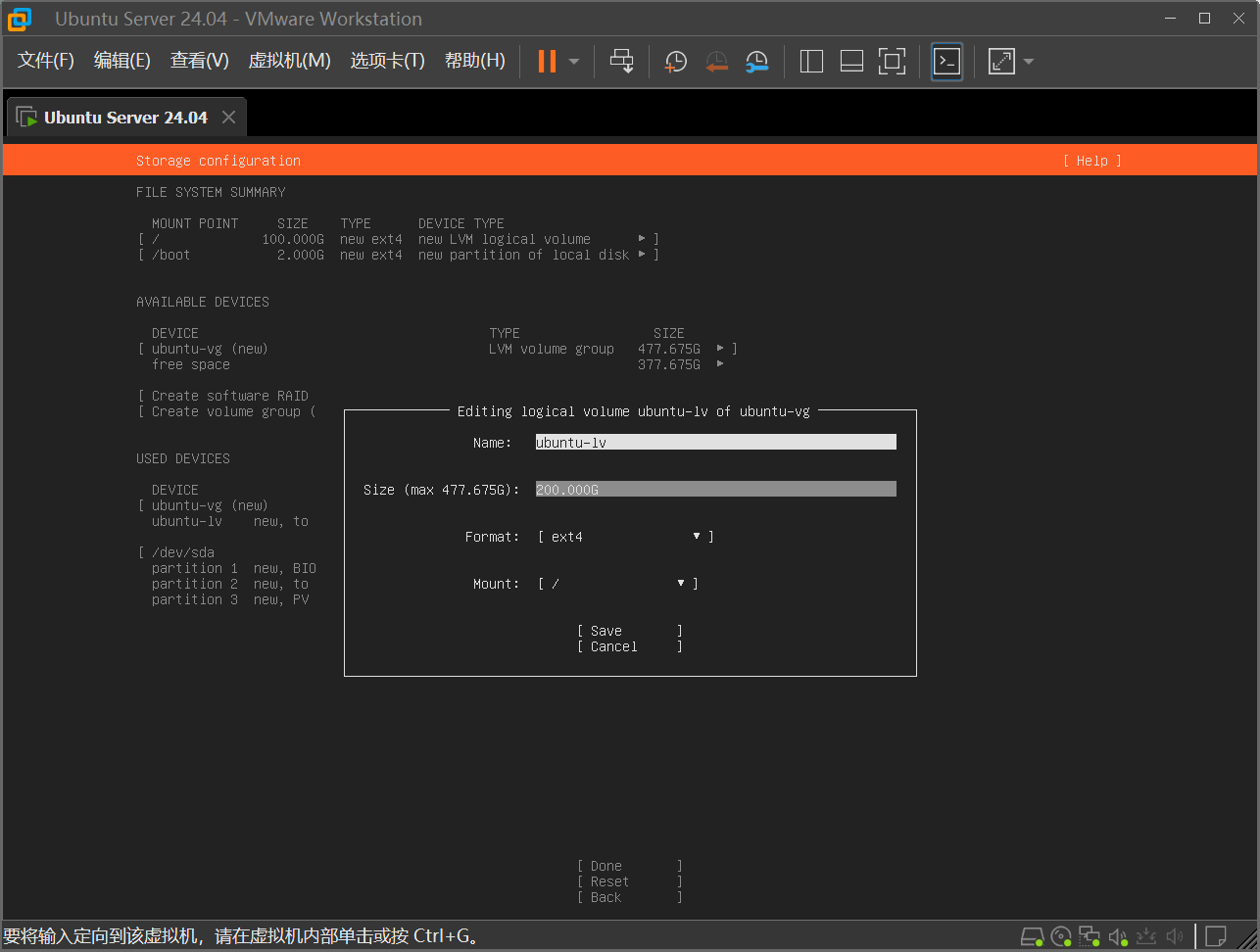Take a snapshot of this virtual machine

click(x=676, y=62)
